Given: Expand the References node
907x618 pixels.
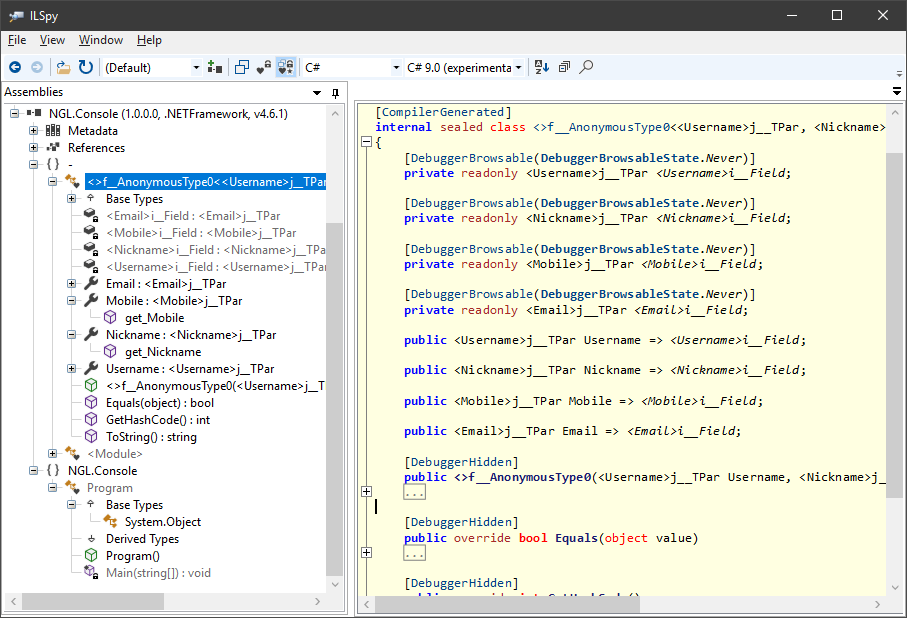Looking at the screenshot, I should [34, 148].
